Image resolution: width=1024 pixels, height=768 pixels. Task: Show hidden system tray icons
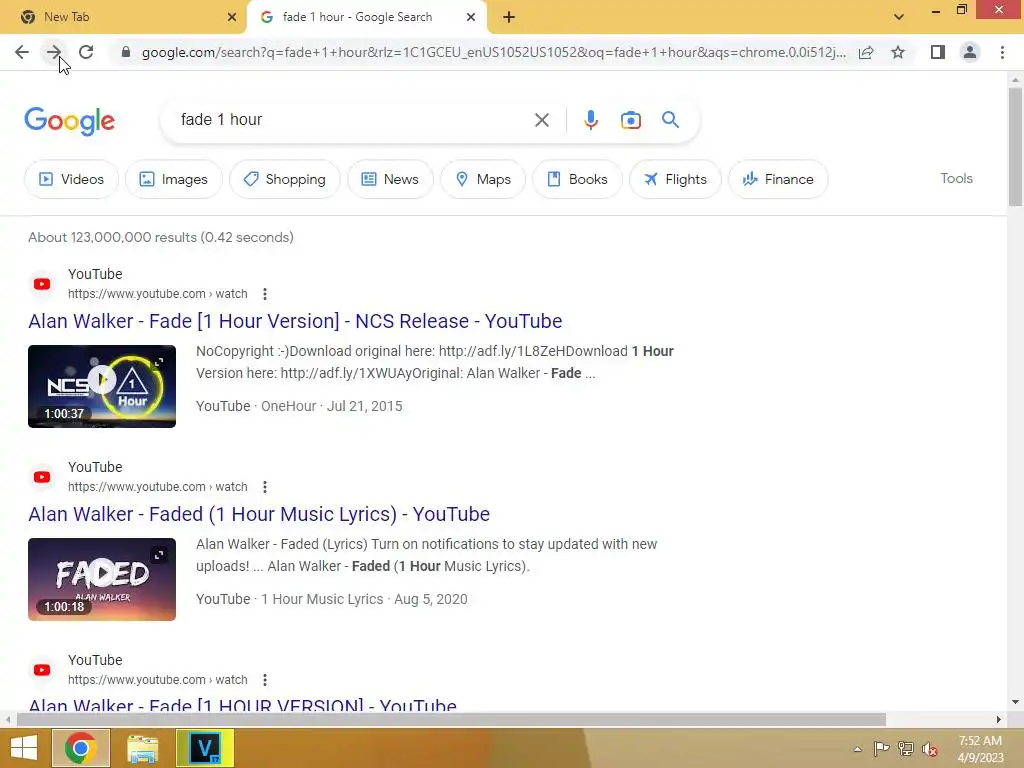pos(857,749)
